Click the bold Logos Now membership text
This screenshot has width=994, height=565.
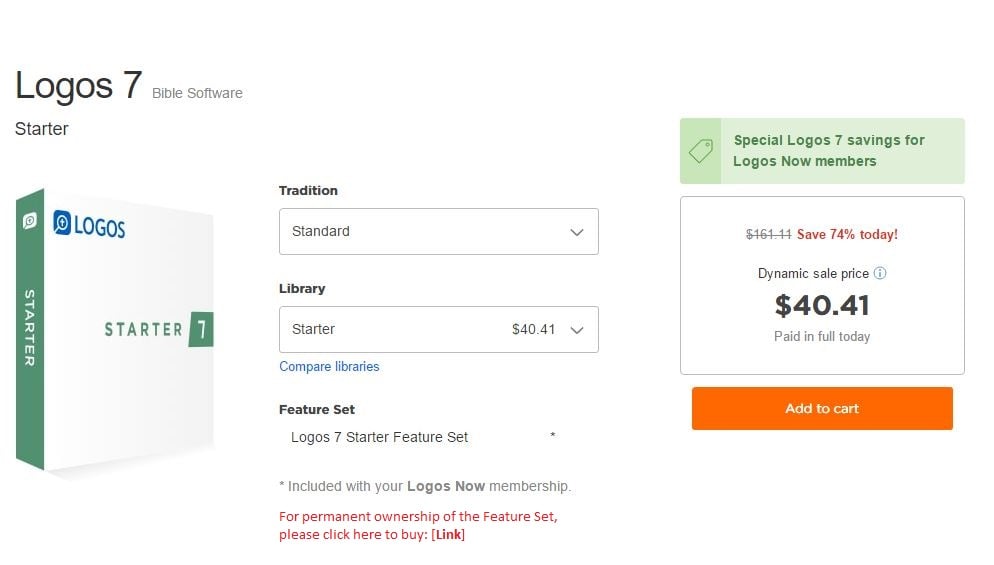(445, 487)
